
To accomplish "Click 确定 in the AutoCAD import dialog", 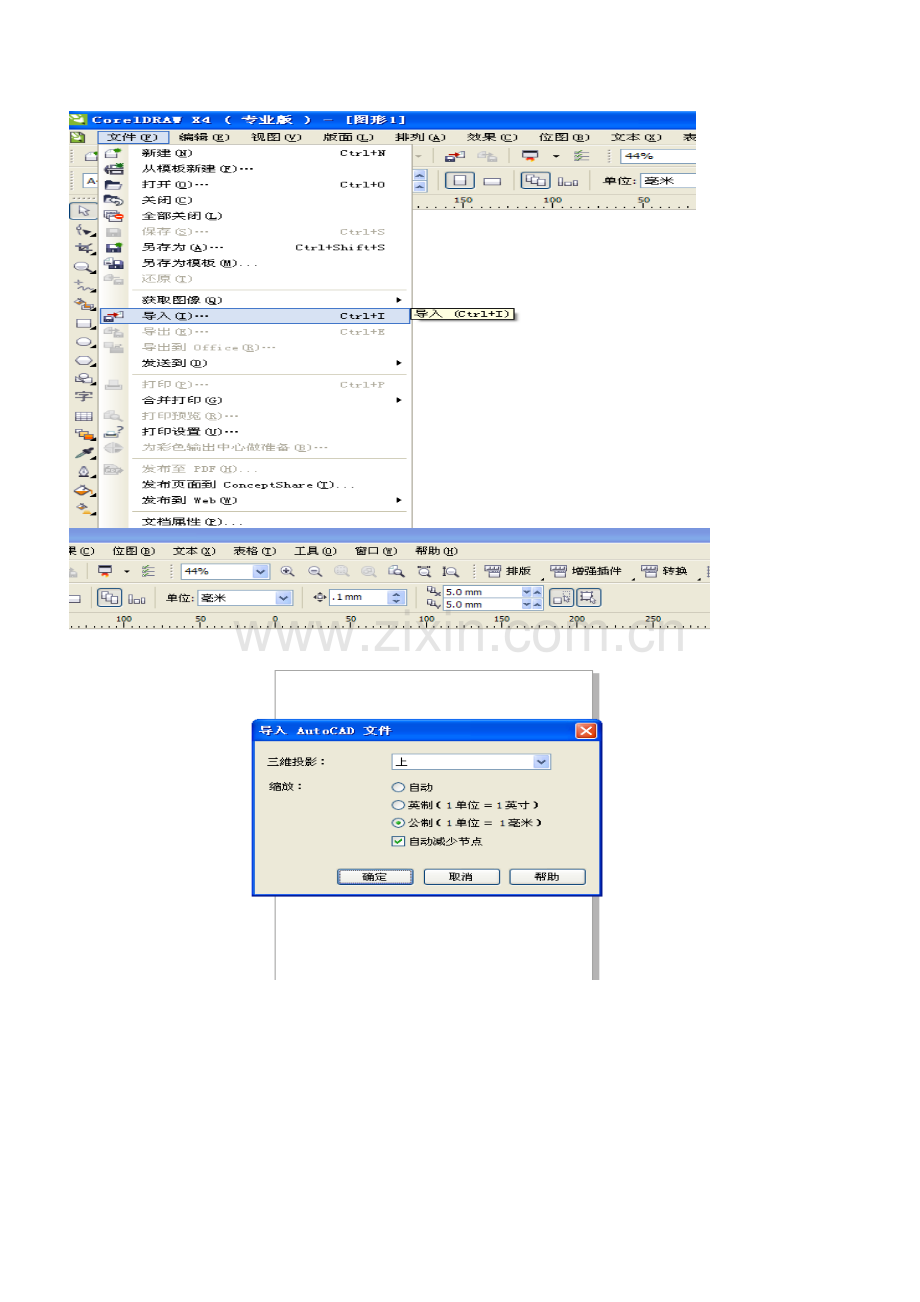I will point(375,876).
